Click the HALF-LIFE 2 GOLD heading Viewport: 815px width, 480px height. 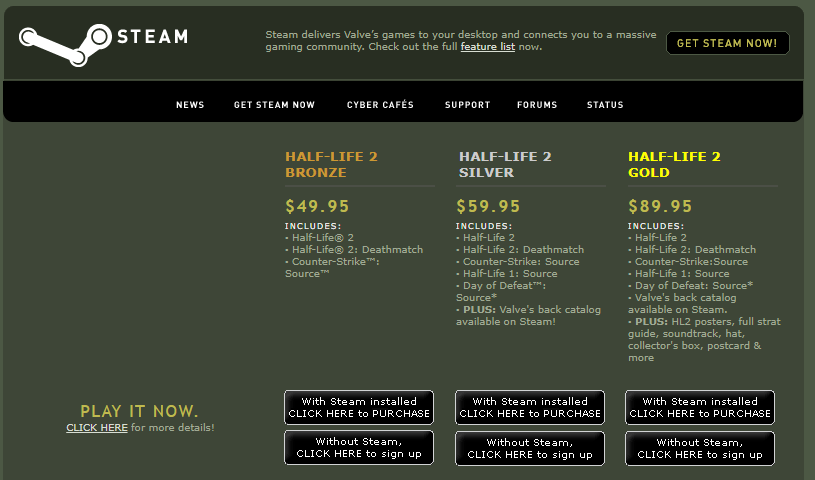(674, 164)
